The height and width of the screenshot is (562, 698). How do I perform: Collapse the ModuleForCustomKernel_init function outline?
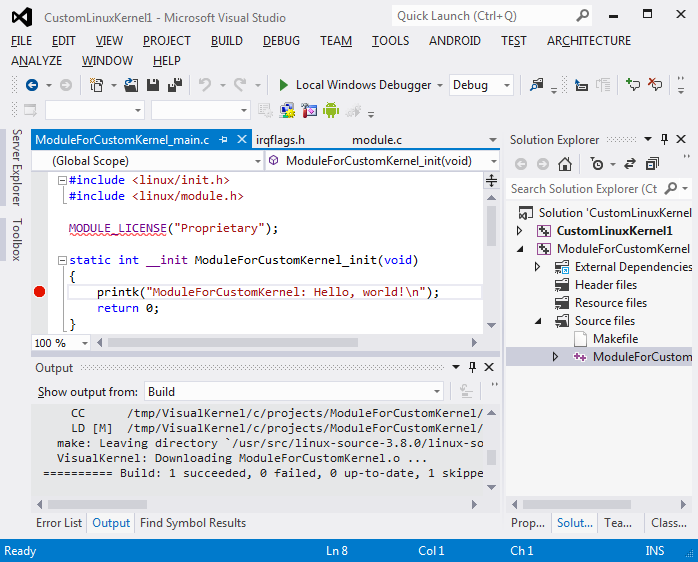[62, 261]
